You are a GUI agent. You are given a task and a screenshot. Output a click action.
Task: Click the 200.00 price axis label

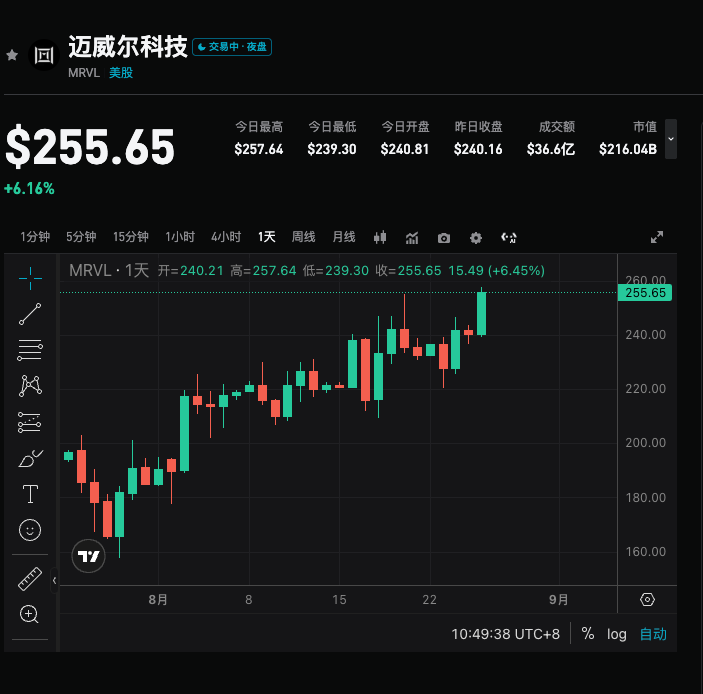(x=646, y=442)
